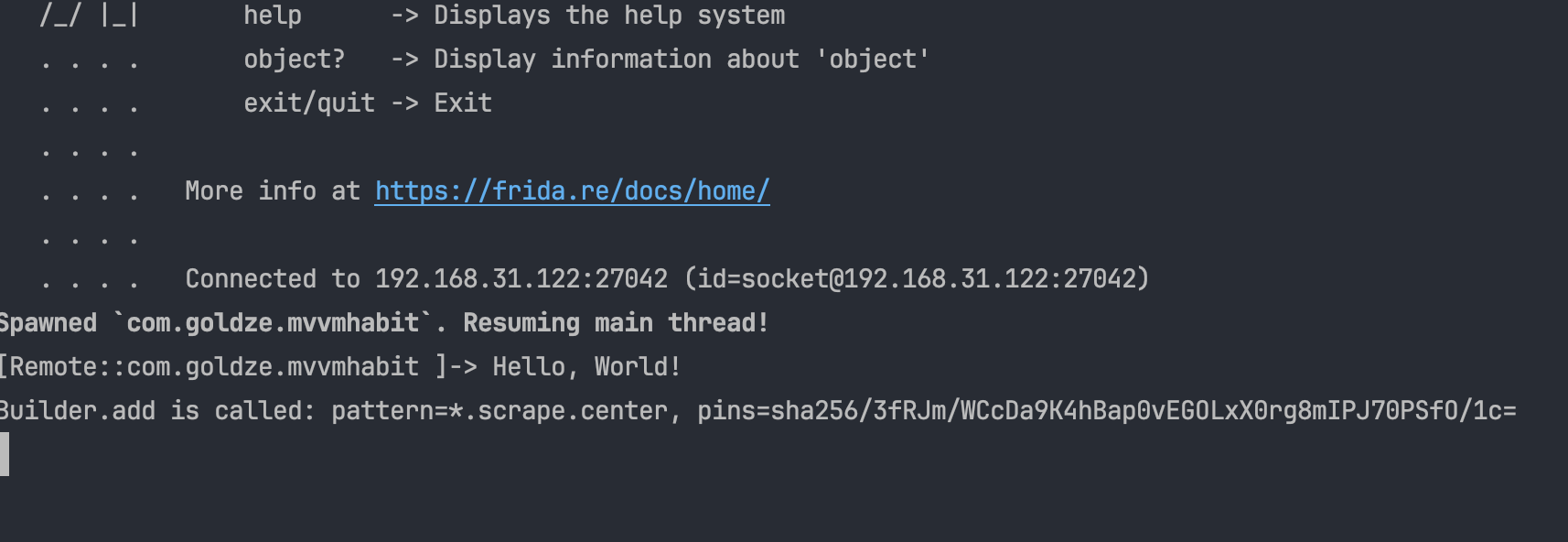Click 'Connected to 192.168.31.122:27042' text
Viewport: 1568px width, 542px height.
tap(426, 278)
